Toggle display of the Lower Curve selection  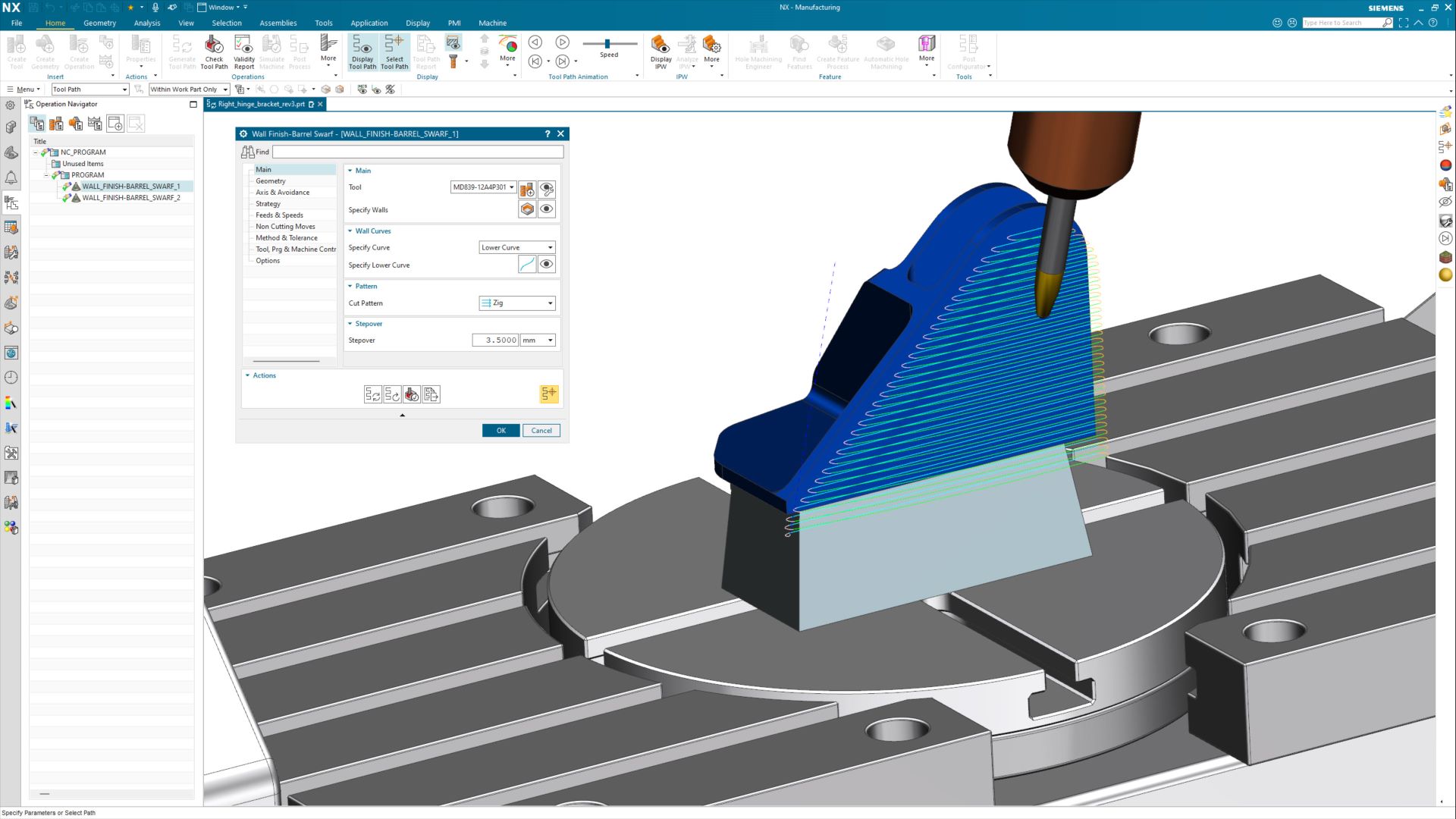point(546,264)
